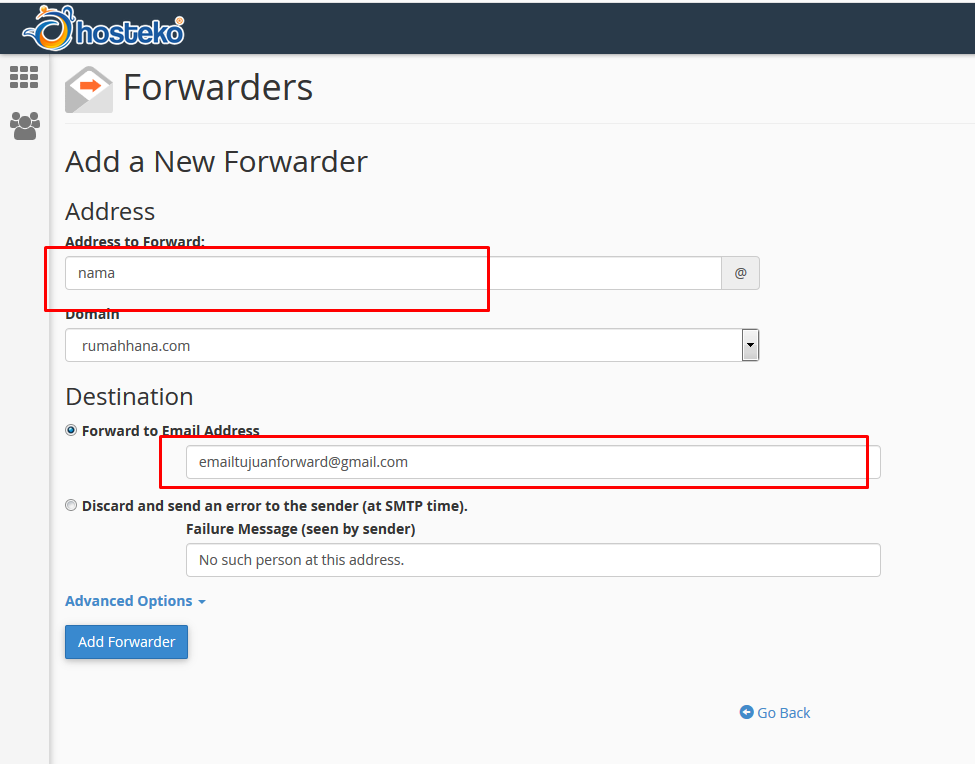975x764 pixels.
Task: Click the Advanced Options caret arrow
Action: click(x=201, y=602)
